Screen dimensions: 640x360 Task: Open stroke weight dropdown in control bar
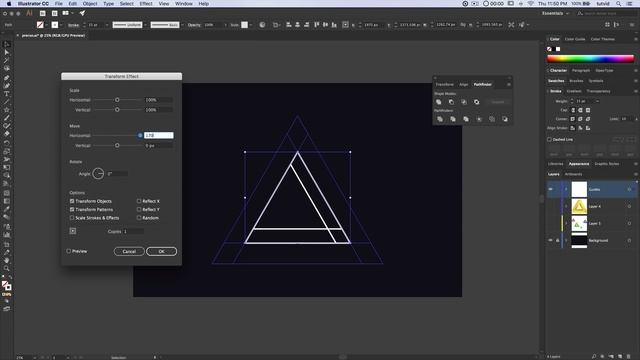pos(107,25)
